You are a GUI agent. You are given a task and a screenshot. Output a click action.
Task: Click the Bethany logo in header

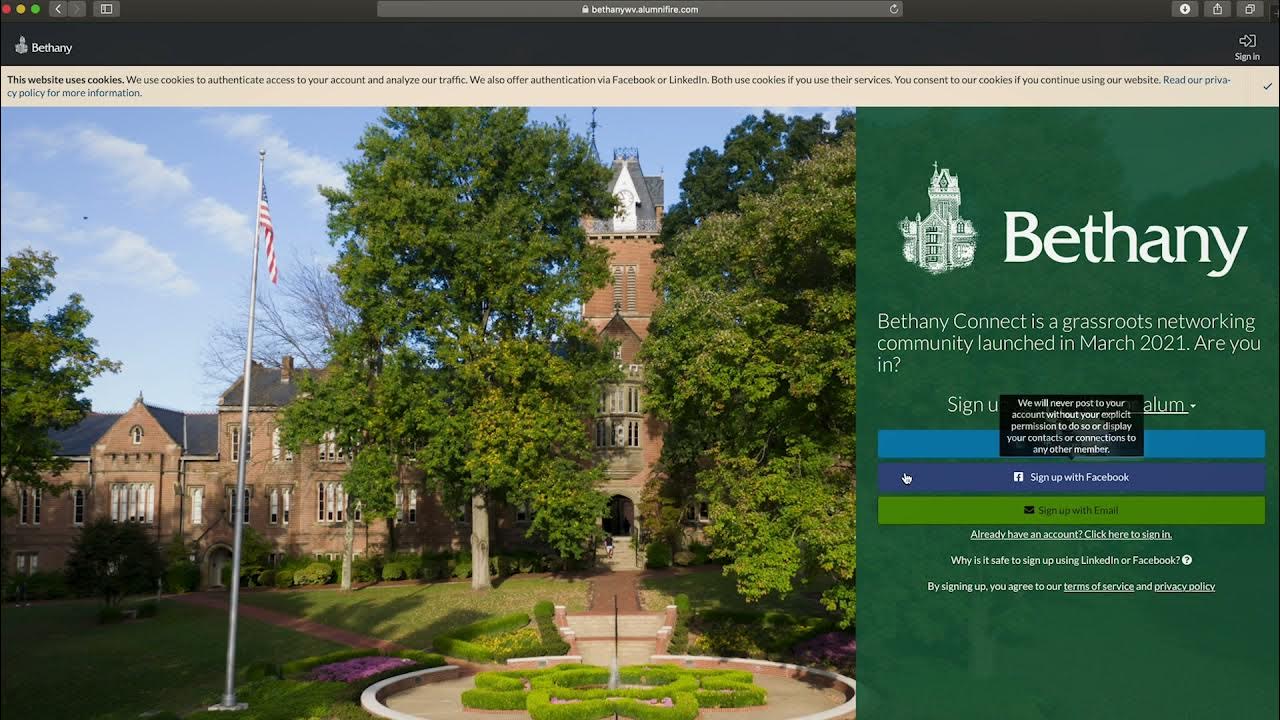tap(44, 46)
